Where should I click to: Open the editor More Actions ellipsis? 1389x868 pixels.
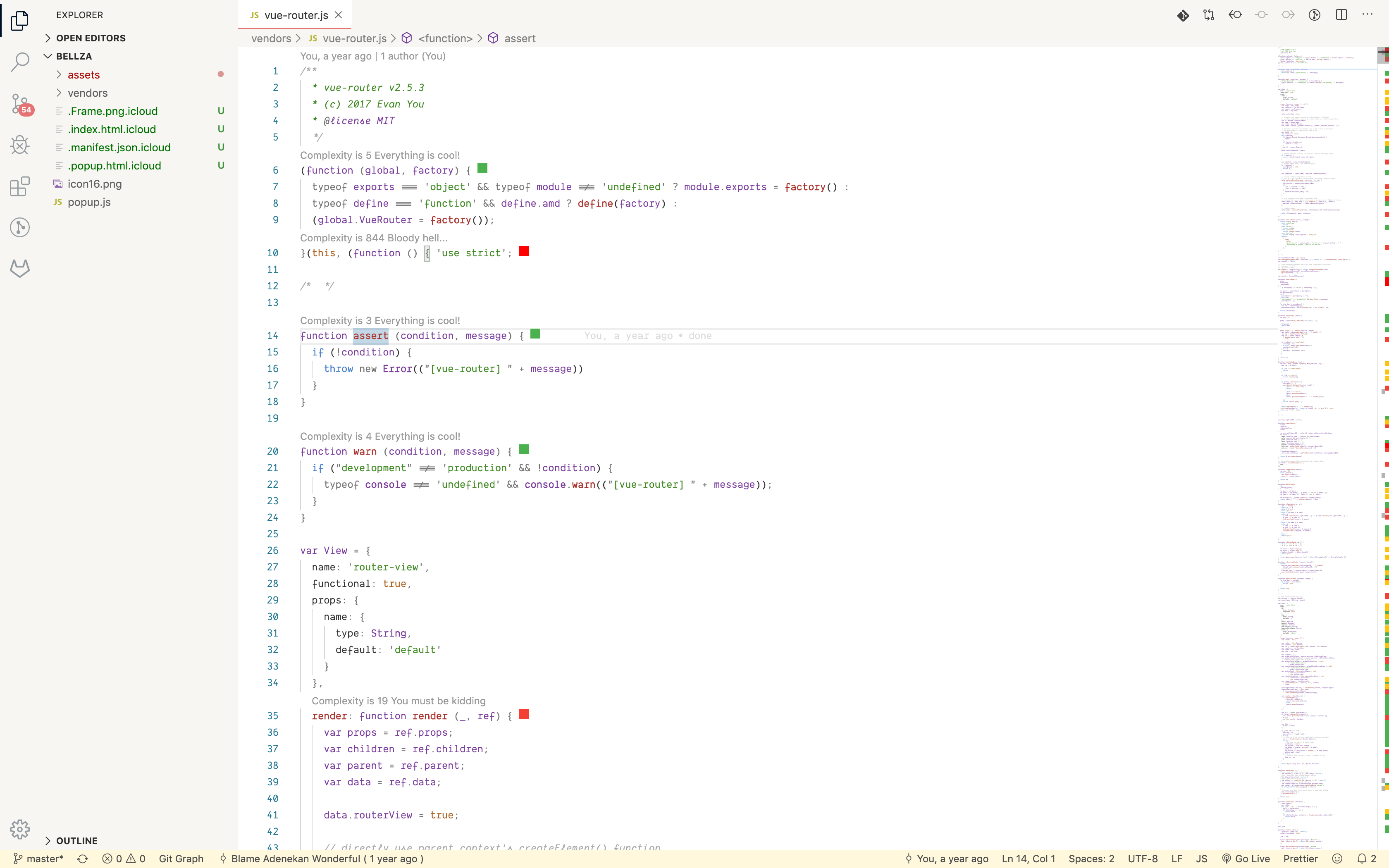[1367, 15]
